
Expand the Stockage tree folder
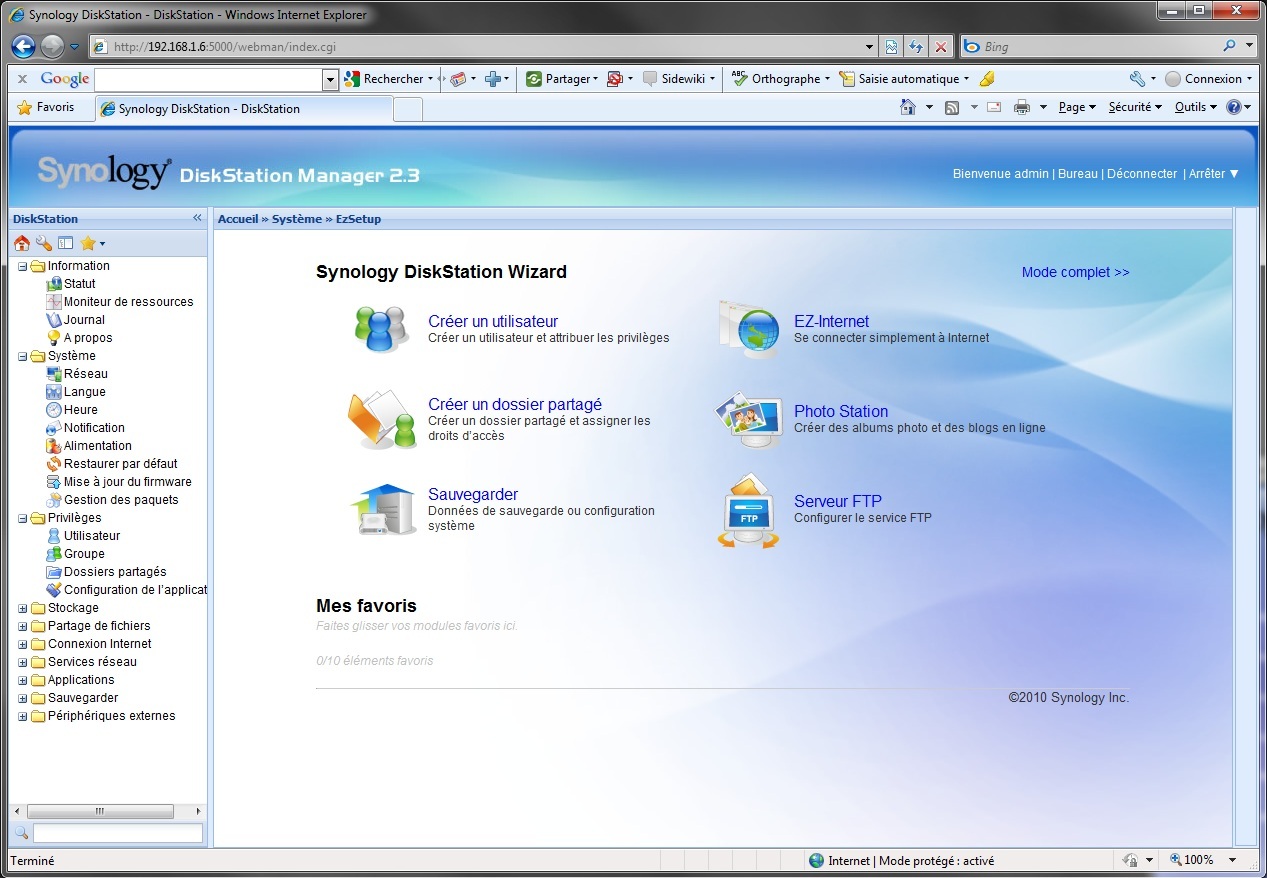pos(23,608)
